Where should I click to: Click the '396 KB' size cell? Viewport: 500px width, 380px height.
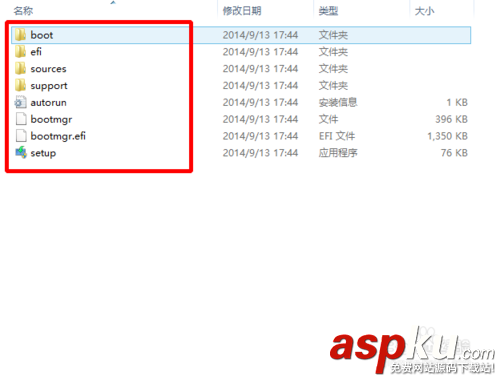coord(452,119)
